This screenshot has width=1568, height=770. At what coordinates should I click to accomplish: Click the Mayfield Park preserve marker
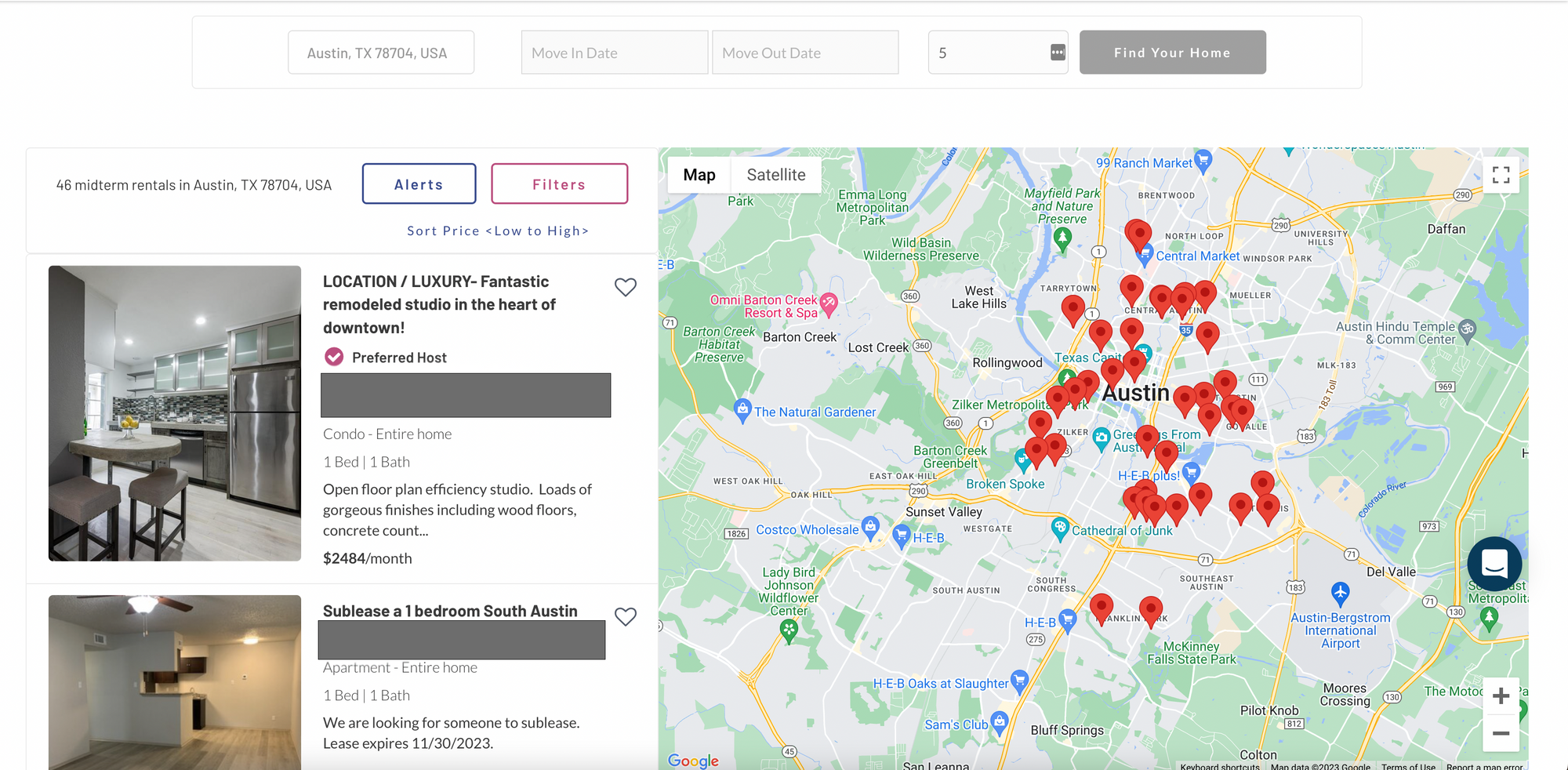point(1062,238)
